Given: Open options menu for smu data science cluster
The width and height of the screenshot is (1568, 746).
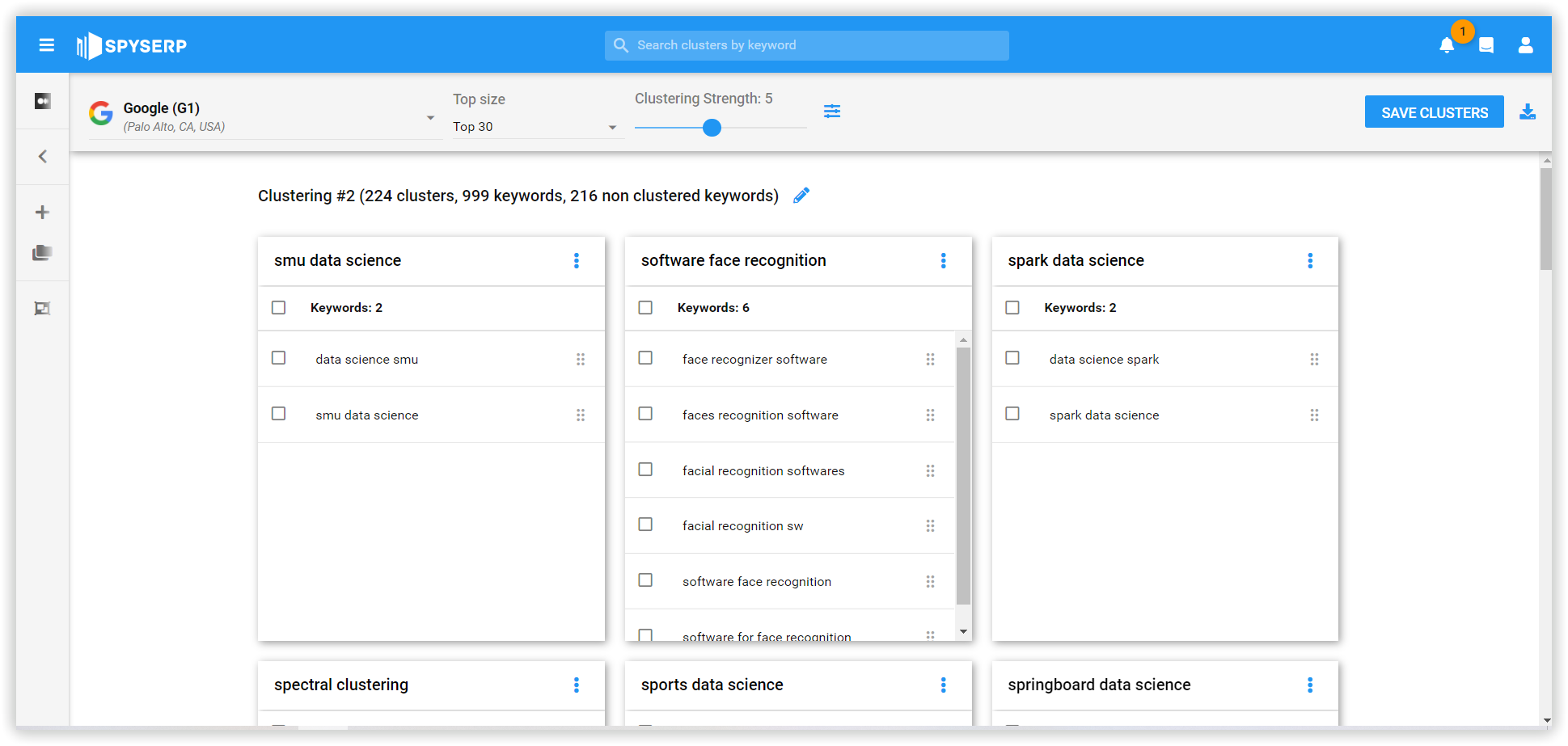Looking at the screenshot, I should click(x=577, y=260).
